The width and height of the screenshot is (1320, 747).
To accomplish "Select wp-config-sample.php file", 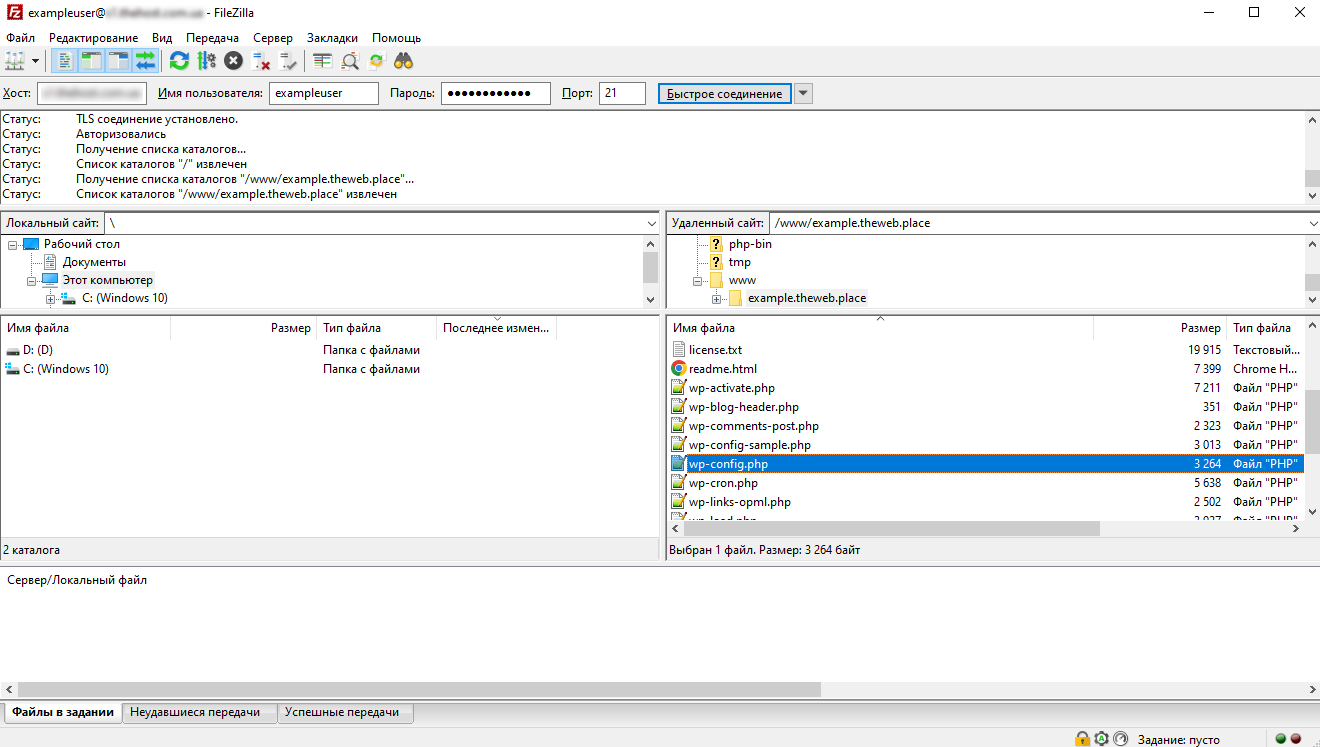I will point(750,445).
